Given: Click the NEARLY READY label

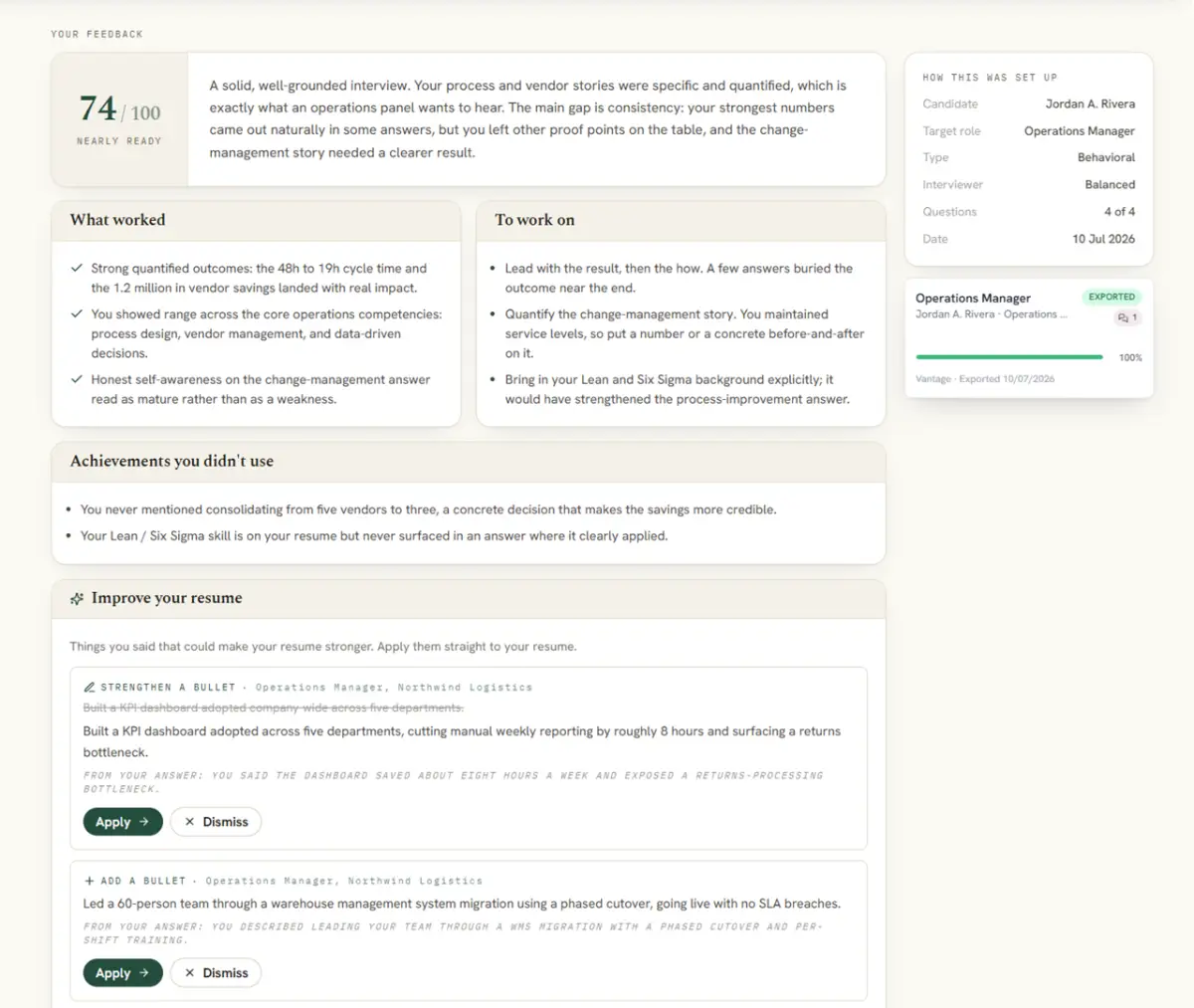Looking at the screenshot, I should tap(119, 141).
